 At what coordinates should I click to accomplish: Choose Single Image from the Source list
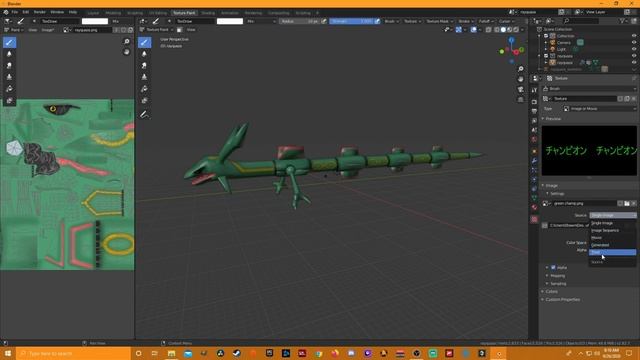612,223
